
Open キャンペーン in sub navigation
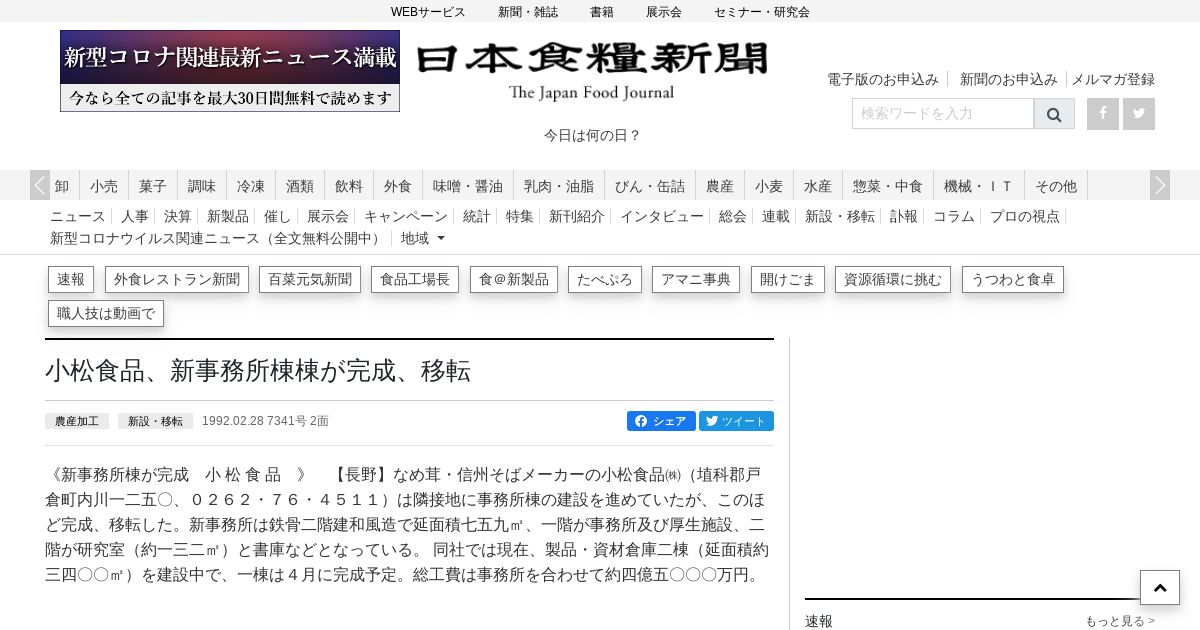pos(406,216)
